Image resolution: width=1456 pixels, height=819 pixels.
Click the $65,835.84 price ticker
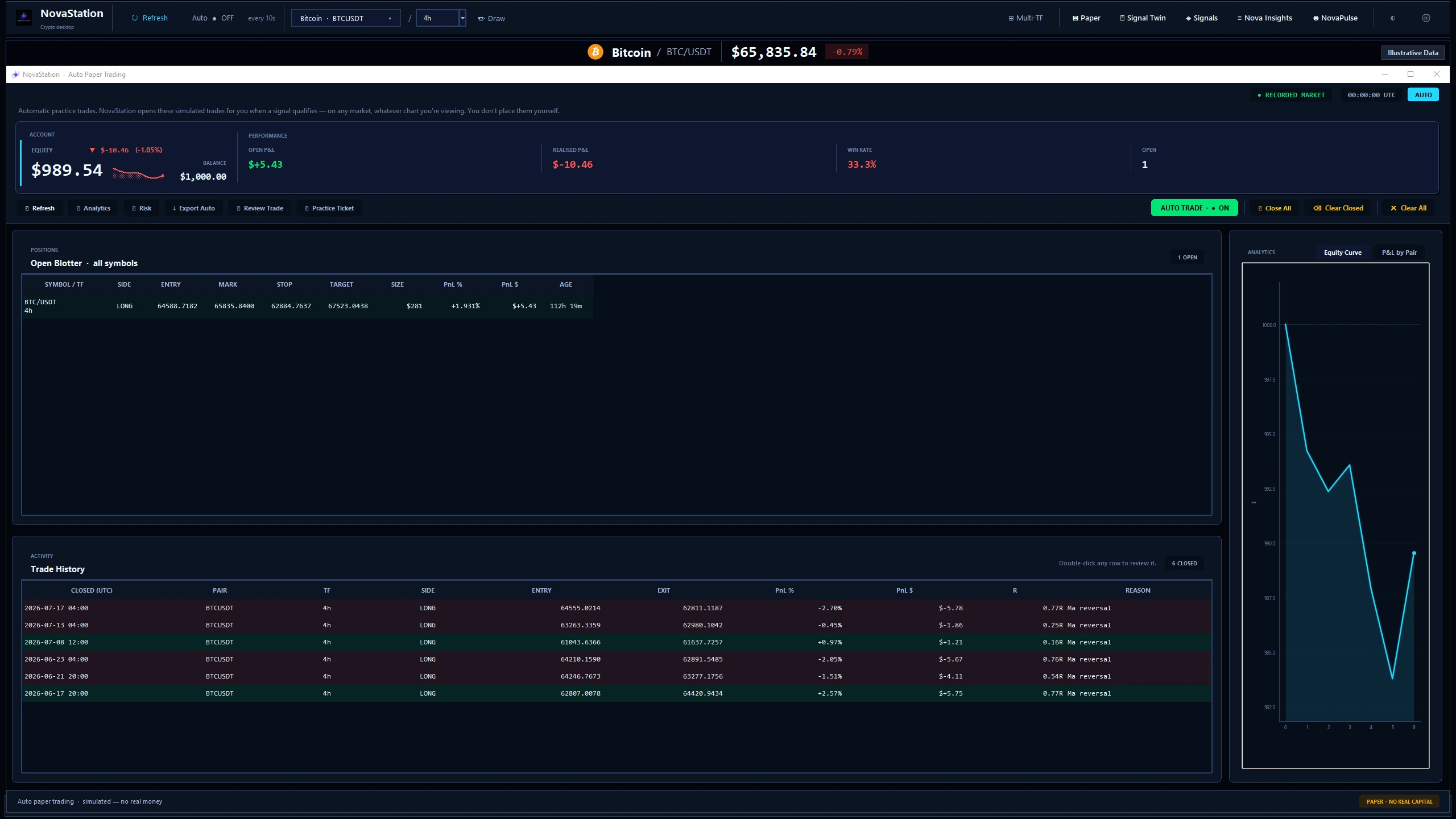coord(773,52)
